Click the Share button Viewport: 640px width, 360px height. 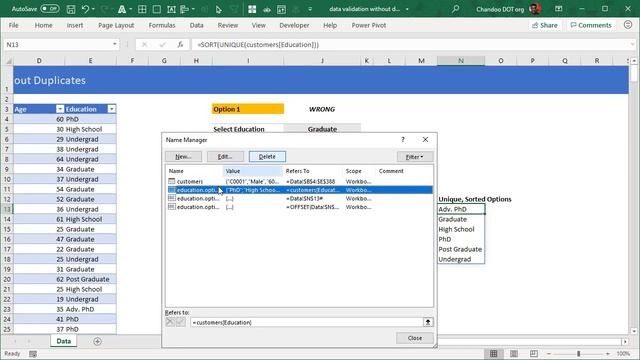544,25
